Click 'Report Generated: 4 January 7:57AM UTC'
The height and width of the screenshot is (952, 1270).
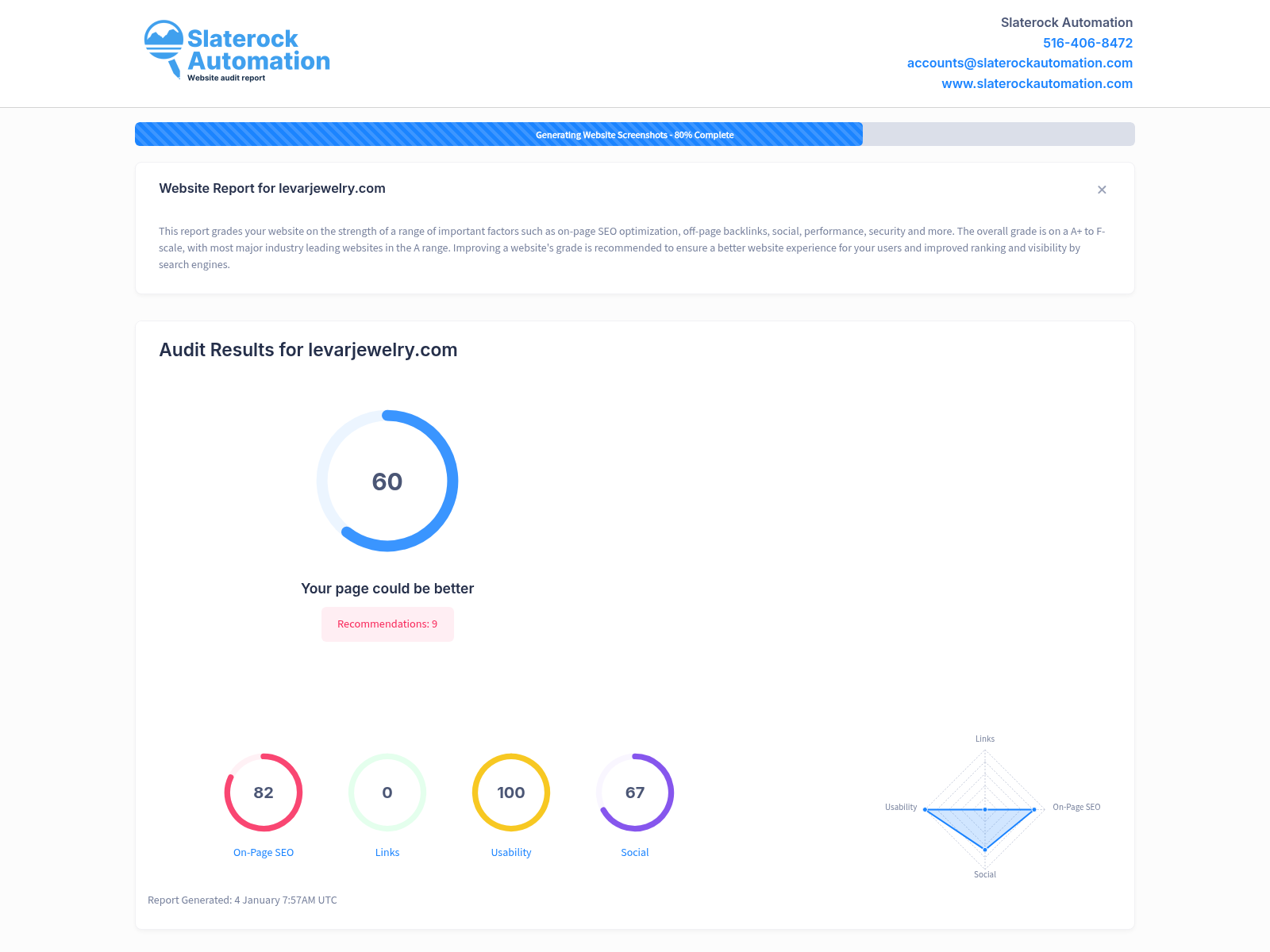click(242, 900)
